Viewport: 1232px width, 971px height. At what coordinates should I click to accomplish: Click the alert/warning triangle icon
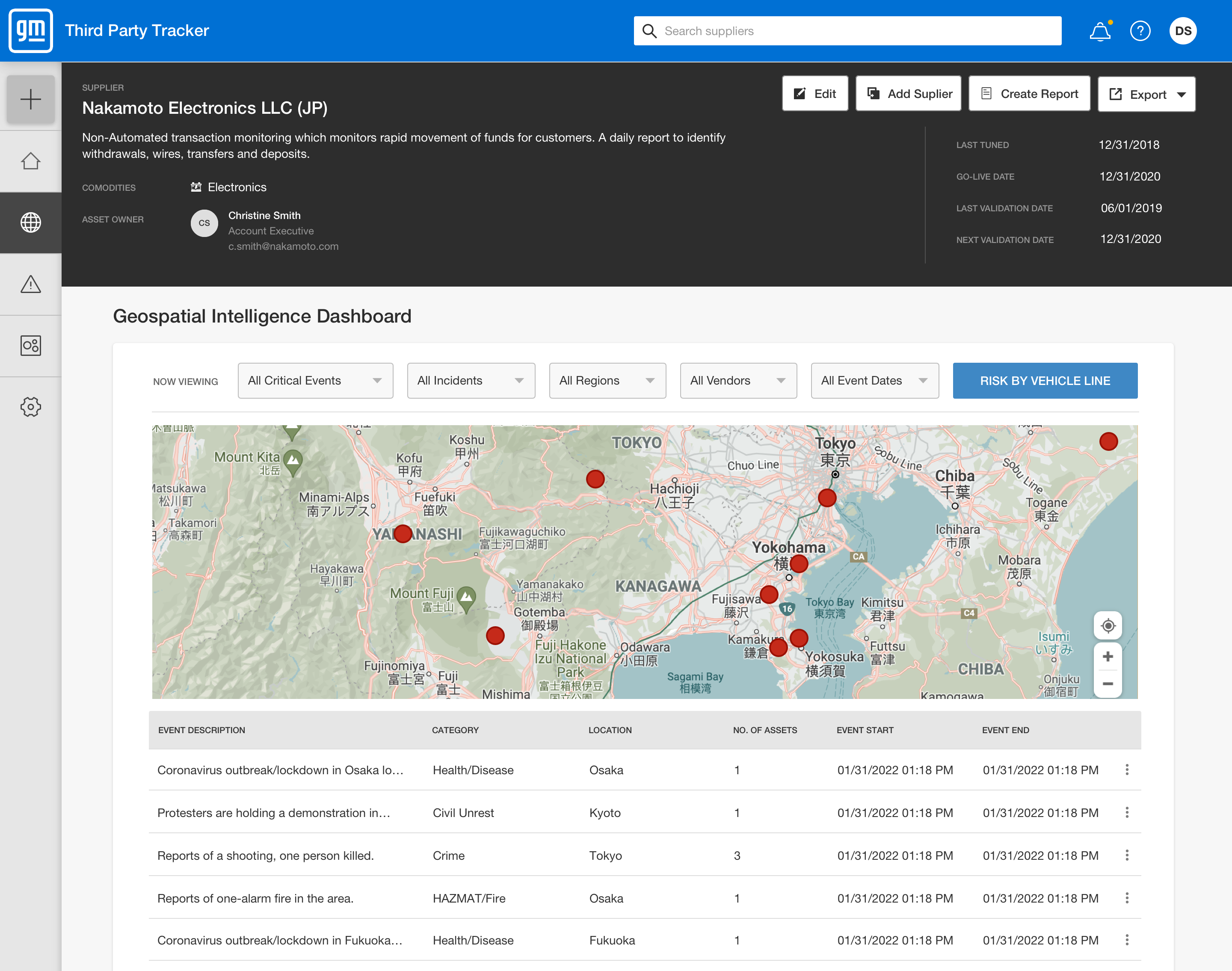coord(30,283)
